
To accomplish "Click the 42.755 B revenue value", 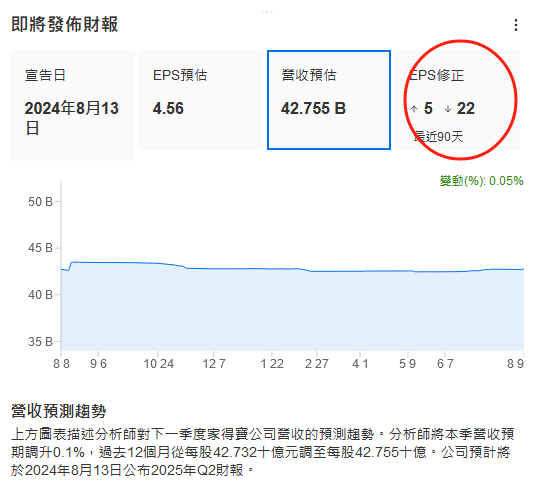I will coord(313,108).
